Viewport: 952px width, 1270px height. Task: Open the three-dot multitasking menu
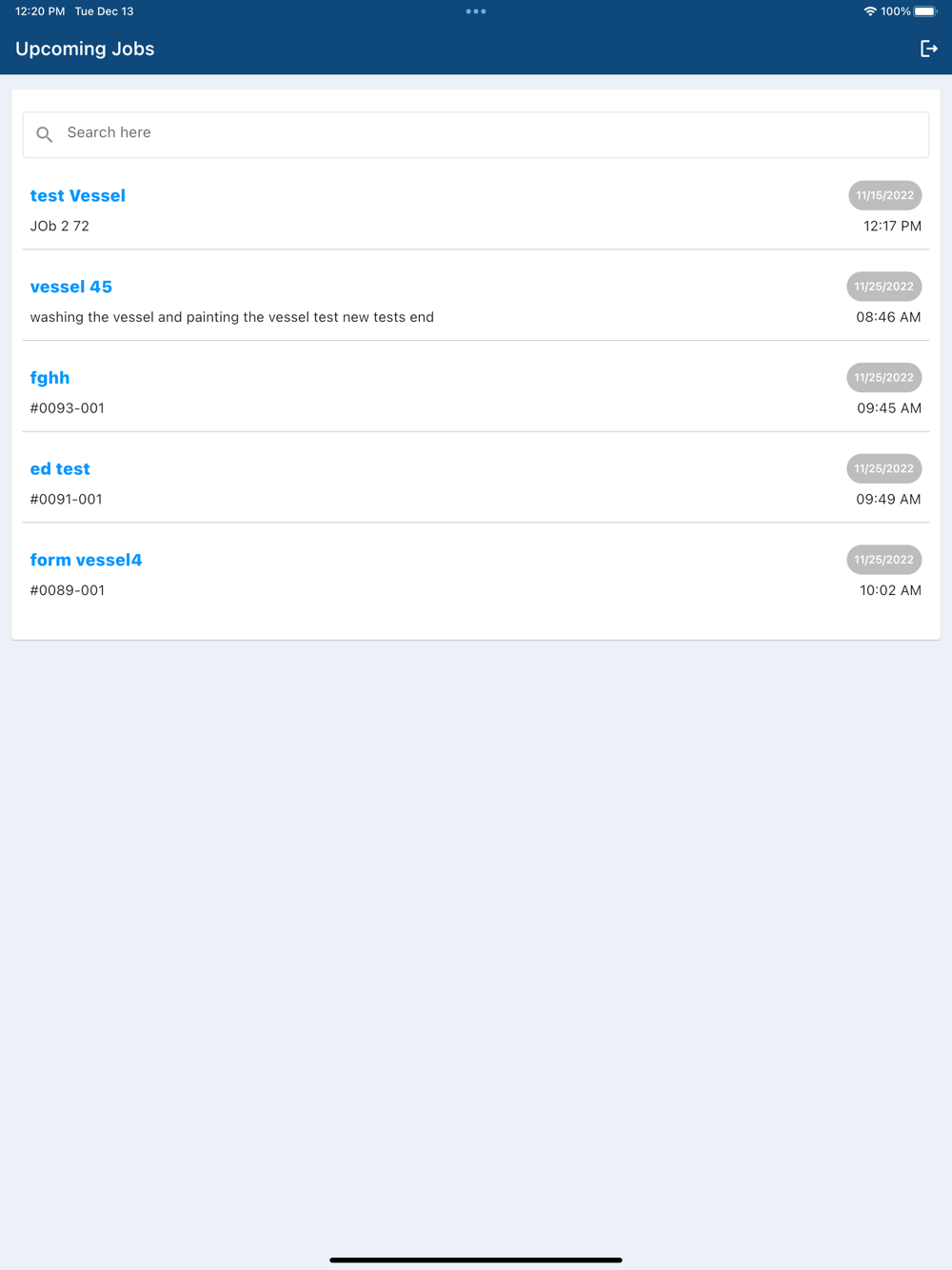click(476, 11)
